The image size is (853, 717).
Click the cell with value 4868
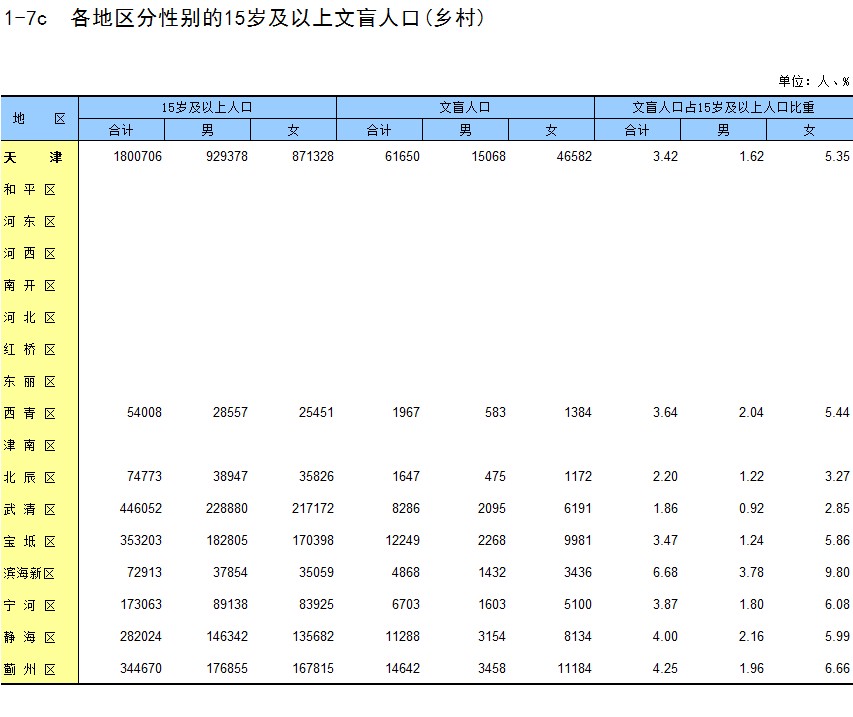(x=406, y=573)
